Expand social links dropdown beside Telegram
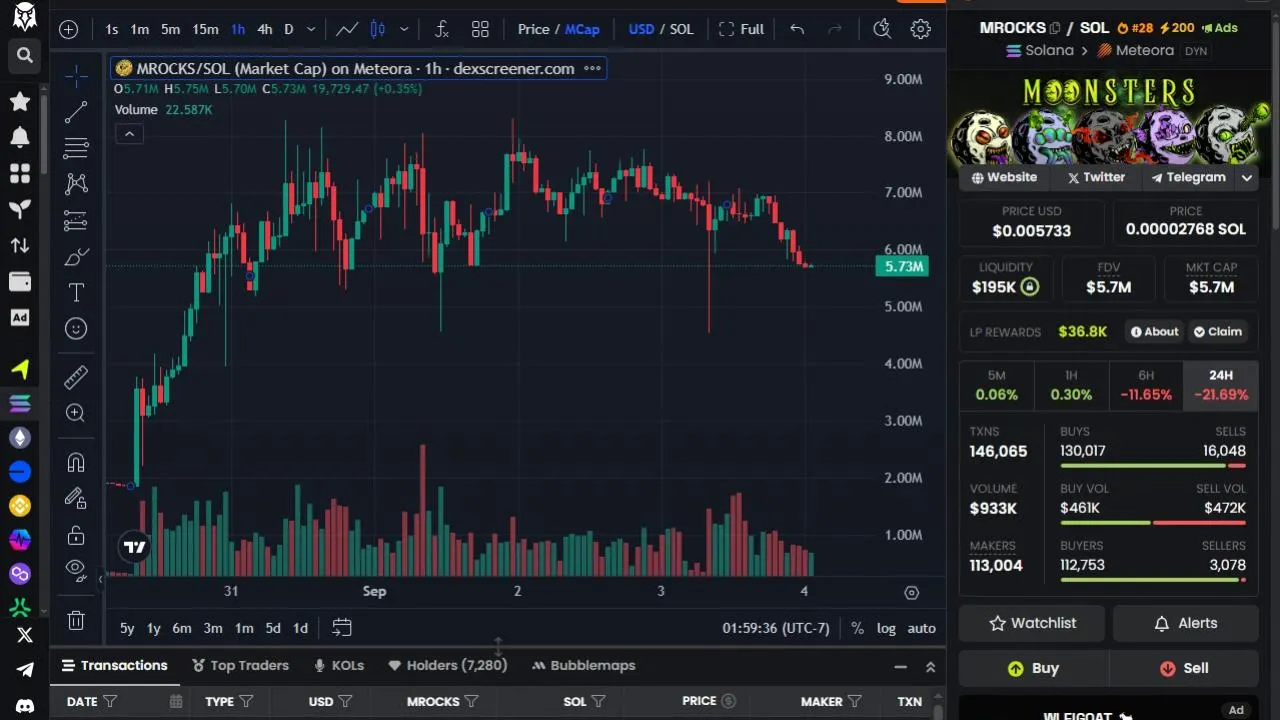This screenshot has width=1280, height=720. coord(1247,177)
